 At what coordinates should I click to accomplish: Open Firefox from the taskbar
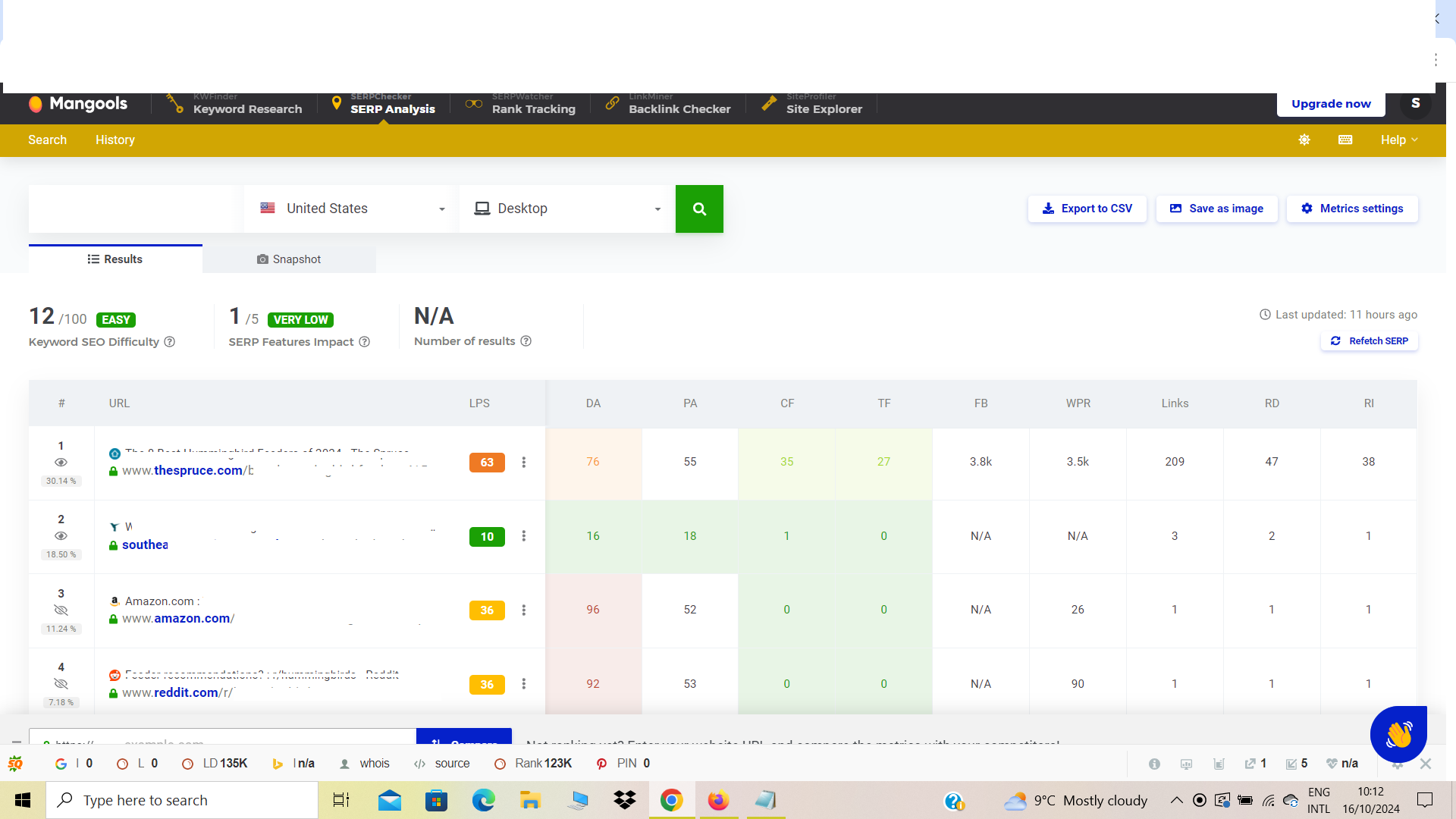point(718,800)
